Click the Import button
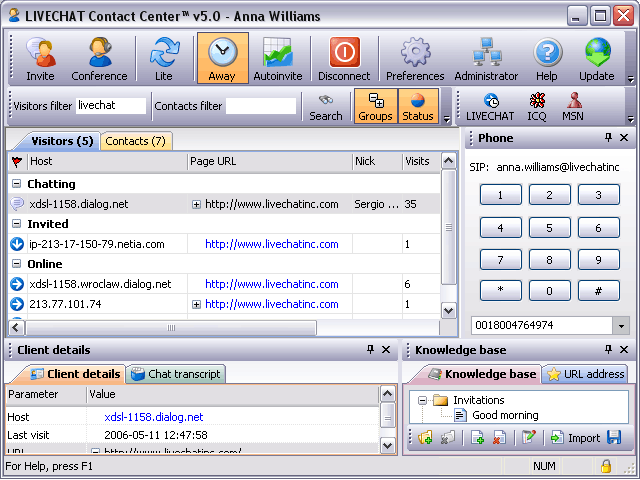 tap(575, 438)
